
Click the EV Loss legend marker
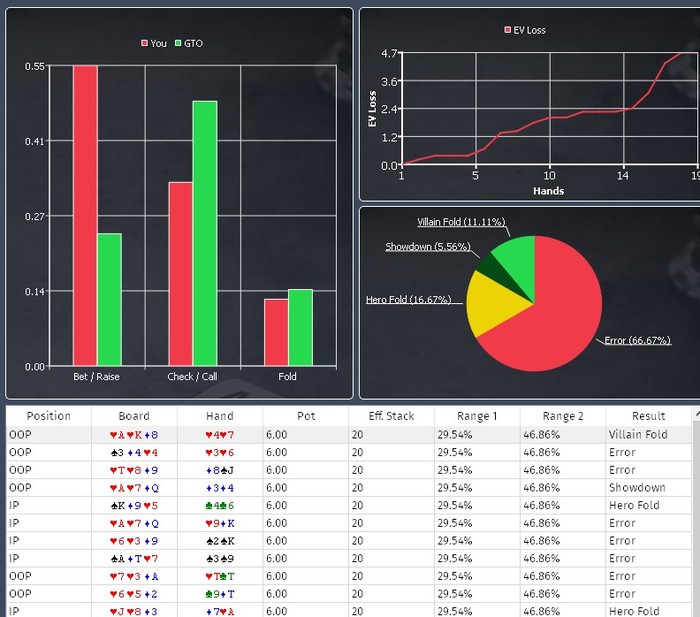(508, 30)
